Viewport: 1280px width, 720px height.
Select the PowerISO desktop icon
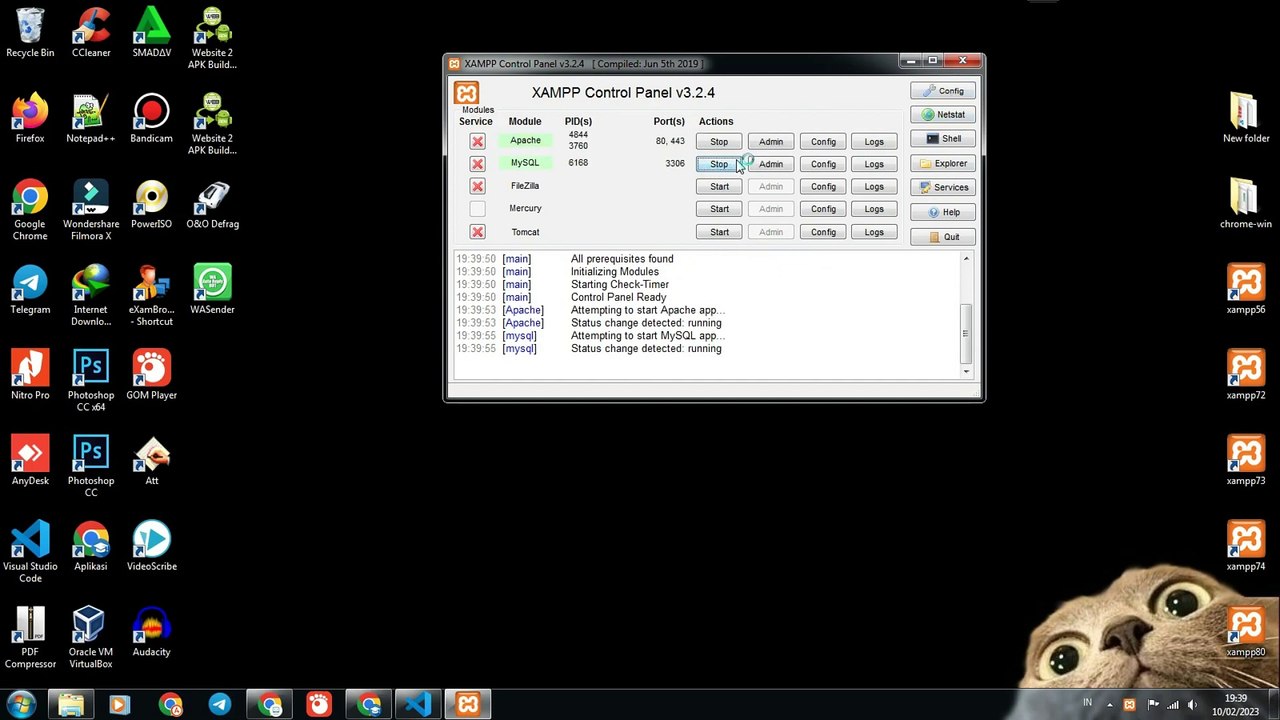click(x=152, y=205)
